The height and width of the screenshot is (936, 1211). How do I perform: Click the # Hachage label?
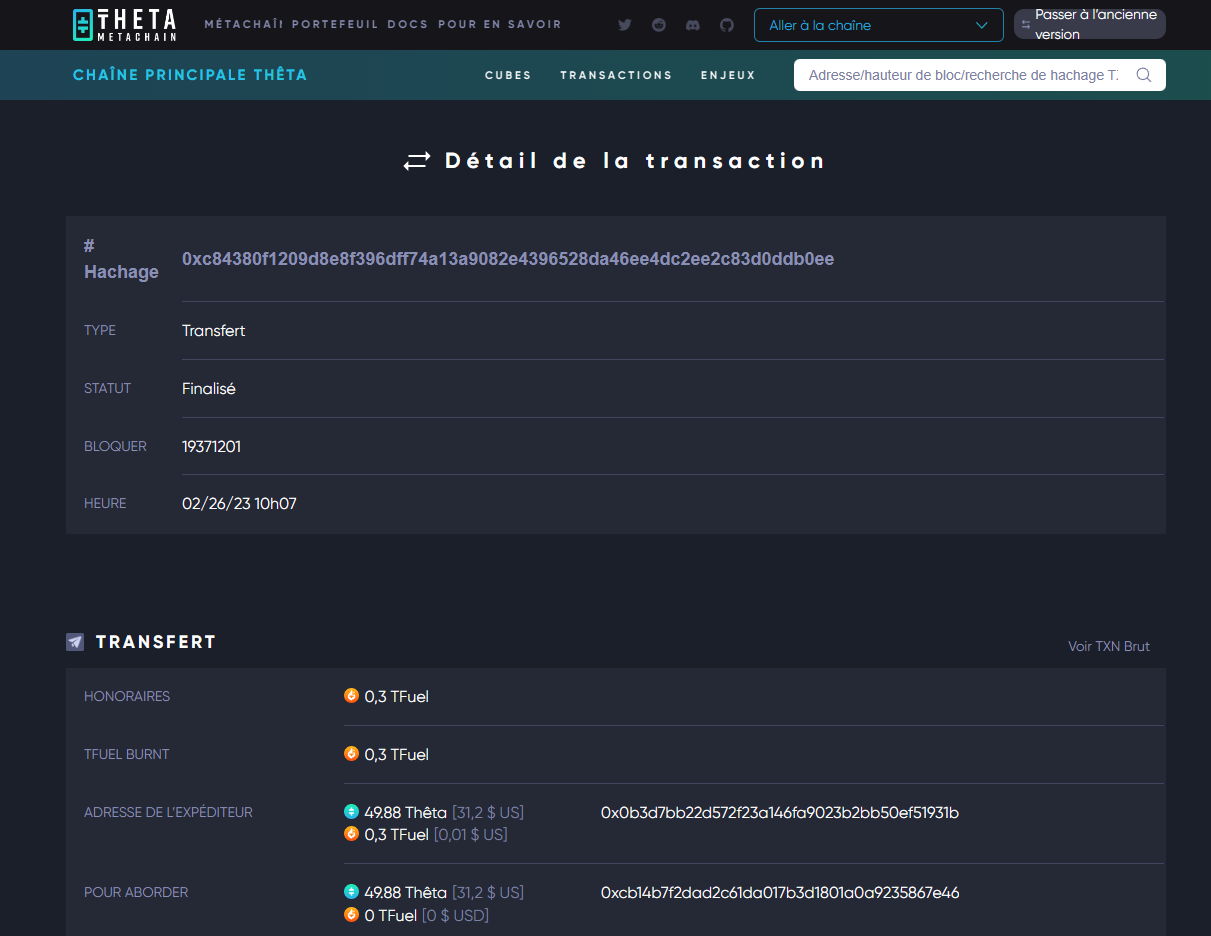(121, 259)
